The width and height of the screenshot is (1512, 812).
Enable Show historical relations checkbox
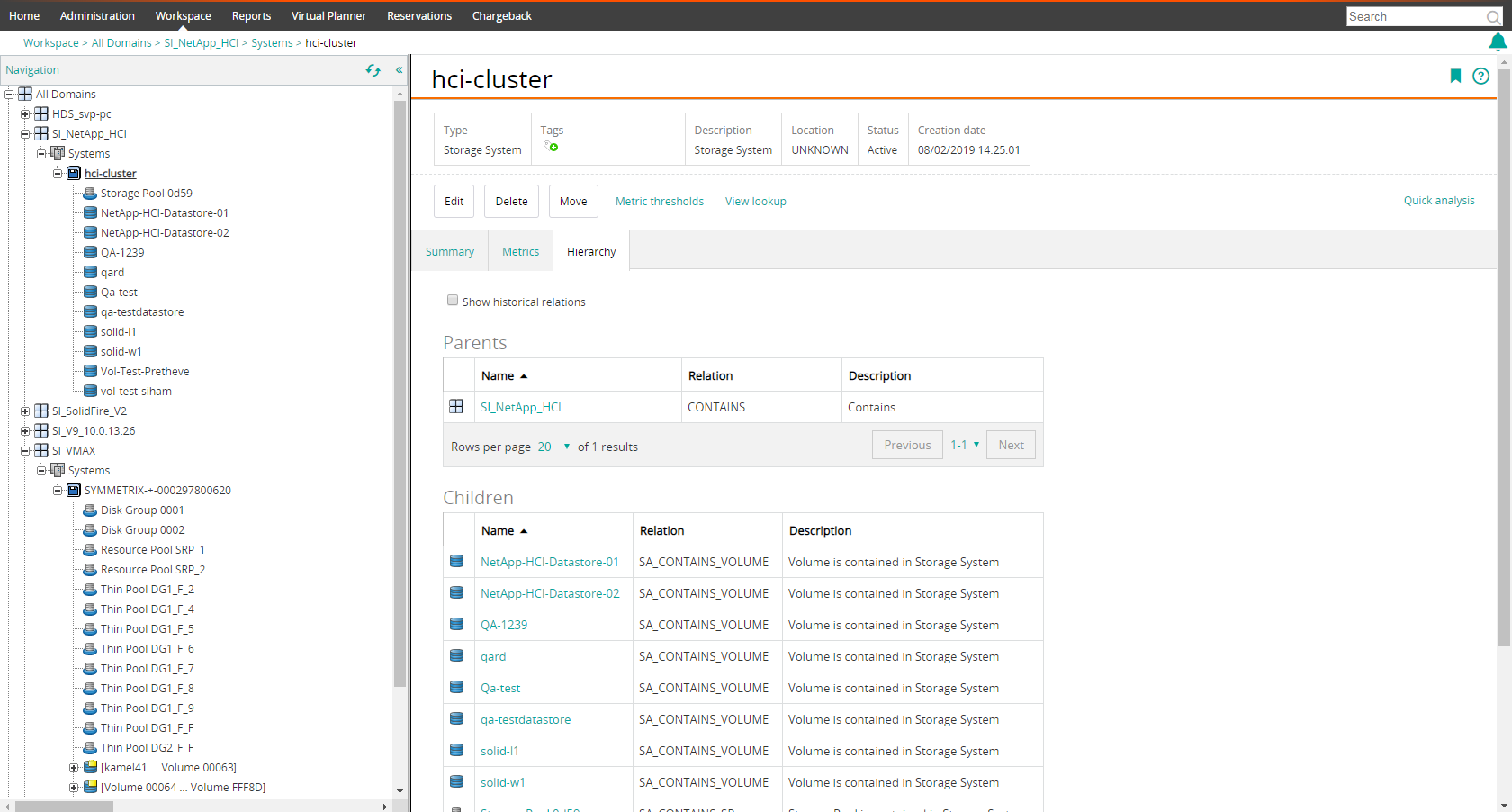(x=453, y=301)
